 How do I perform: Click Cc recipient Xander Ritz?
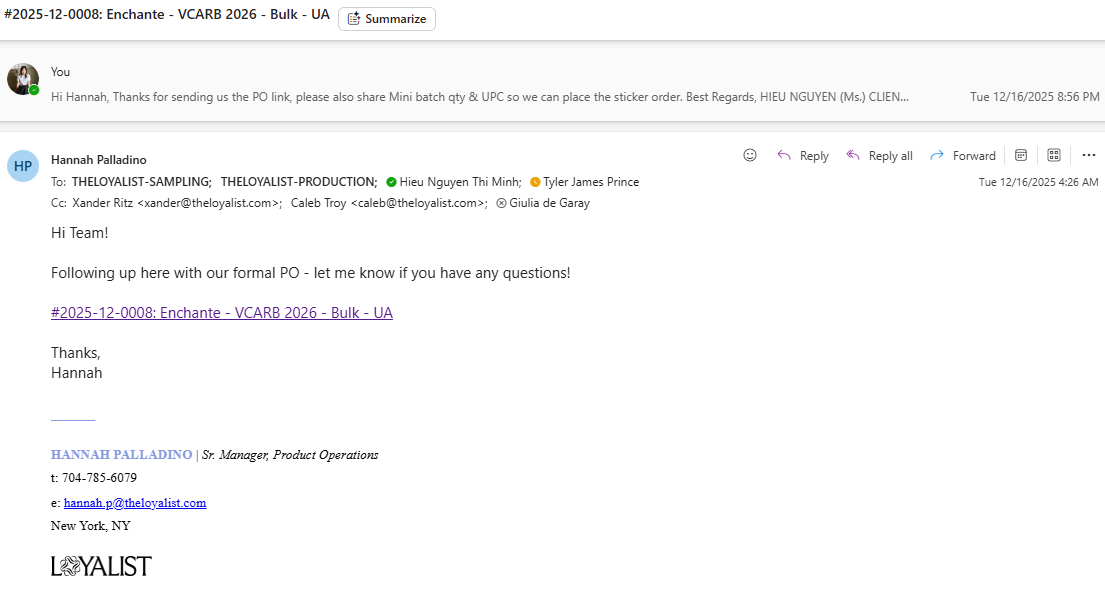177,203
